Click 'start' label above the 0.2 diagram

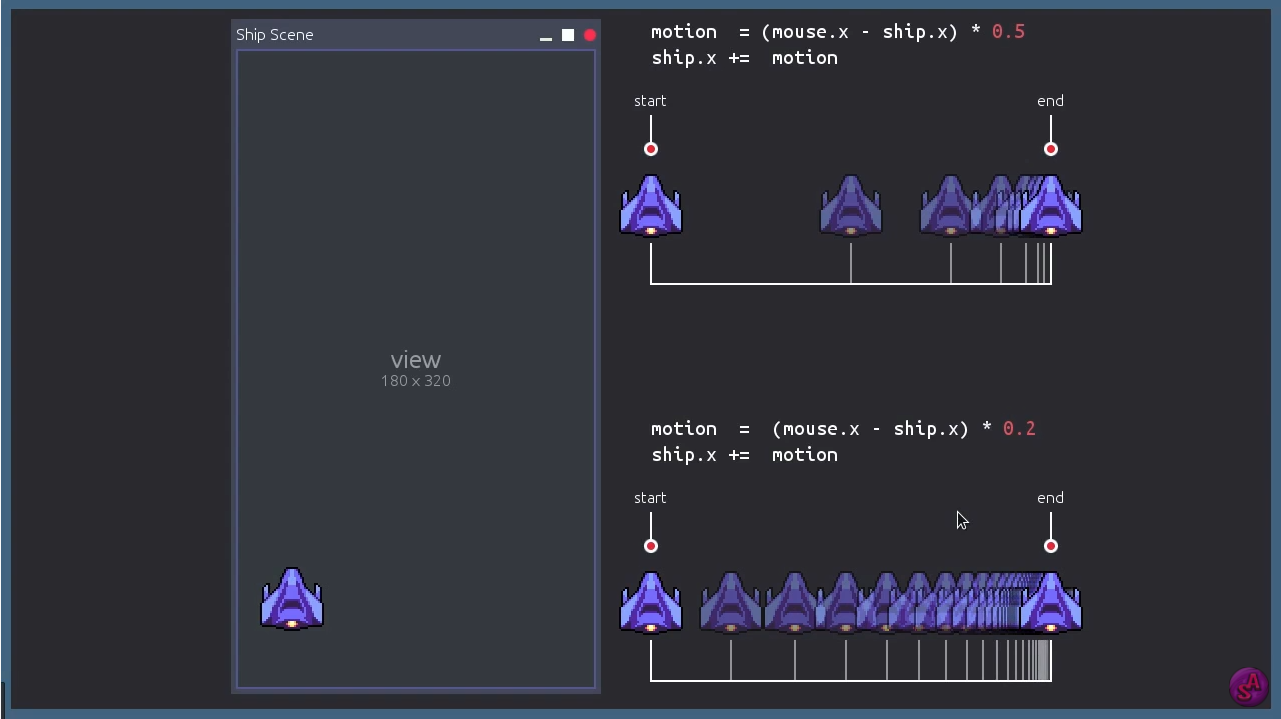[x=650, y=498]
